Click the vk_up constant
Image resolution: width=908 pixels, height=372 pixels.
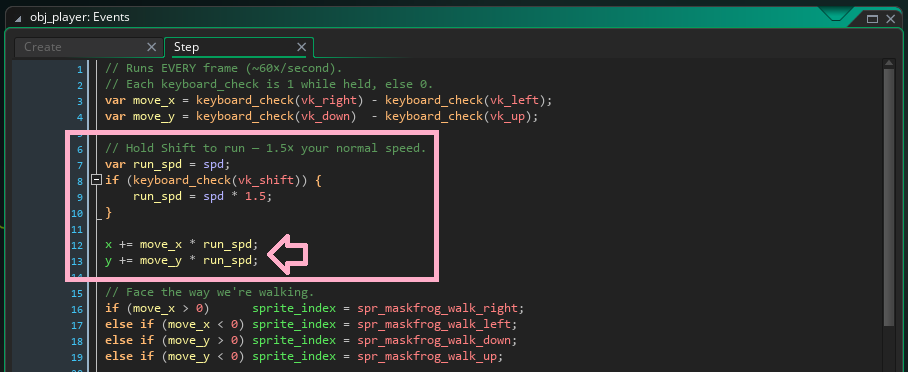click(507, 116)
